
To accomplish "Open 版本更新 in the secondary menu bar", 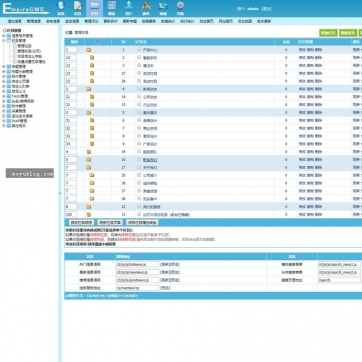I will 264,21.
